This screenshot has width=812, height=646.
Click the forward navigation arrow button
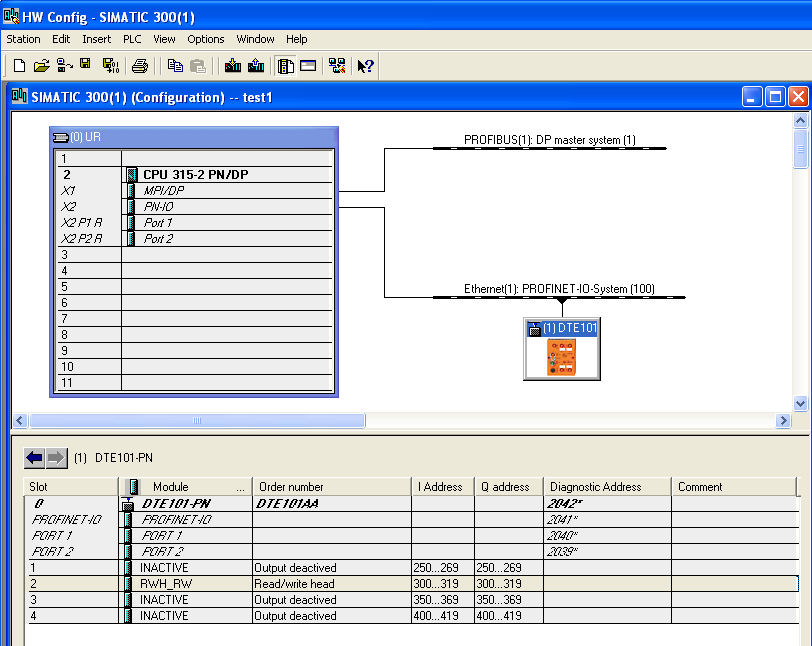click(x=56, y=458)
